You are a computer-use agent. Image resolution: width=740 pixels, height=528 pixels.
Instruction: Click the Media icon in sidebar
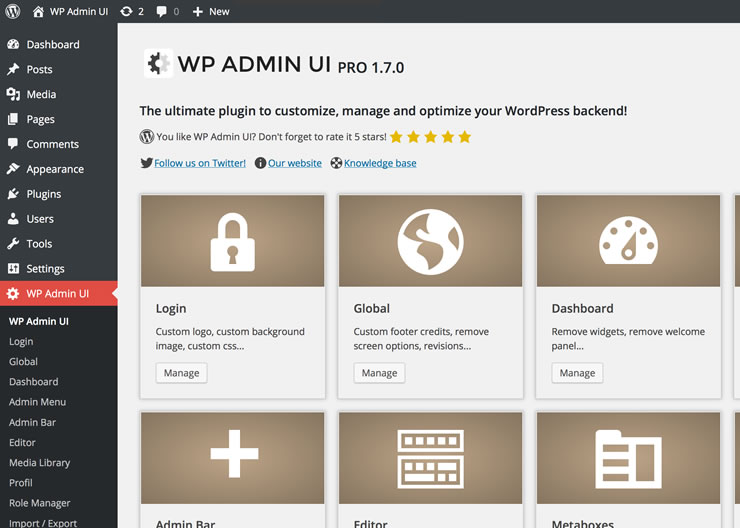point(13,94)
